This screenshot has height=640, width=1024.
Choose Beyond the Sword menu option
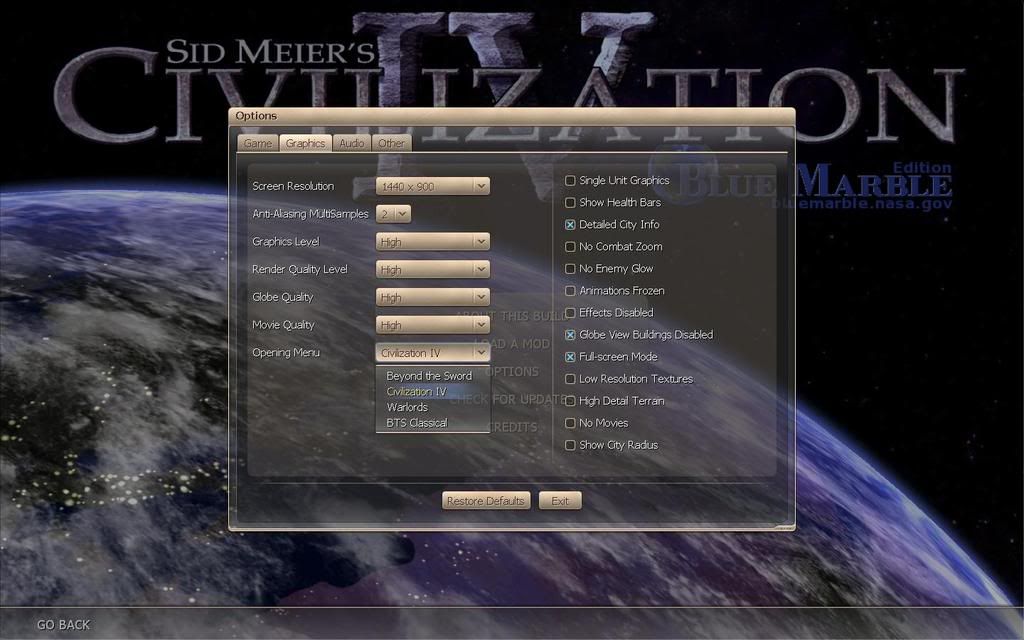tap(429, 376)
